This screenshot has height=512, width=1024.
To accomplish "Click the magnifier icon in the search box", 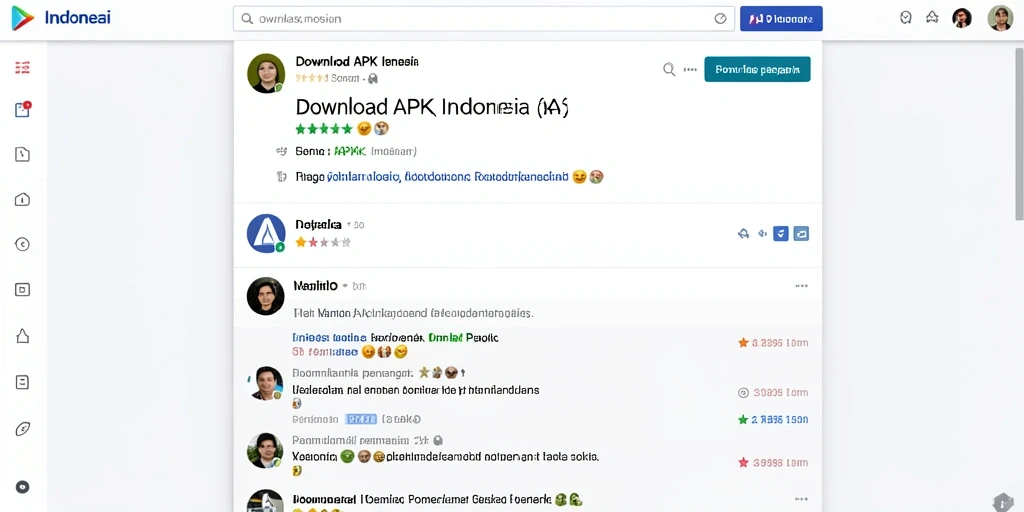I will tap(247, 19).
